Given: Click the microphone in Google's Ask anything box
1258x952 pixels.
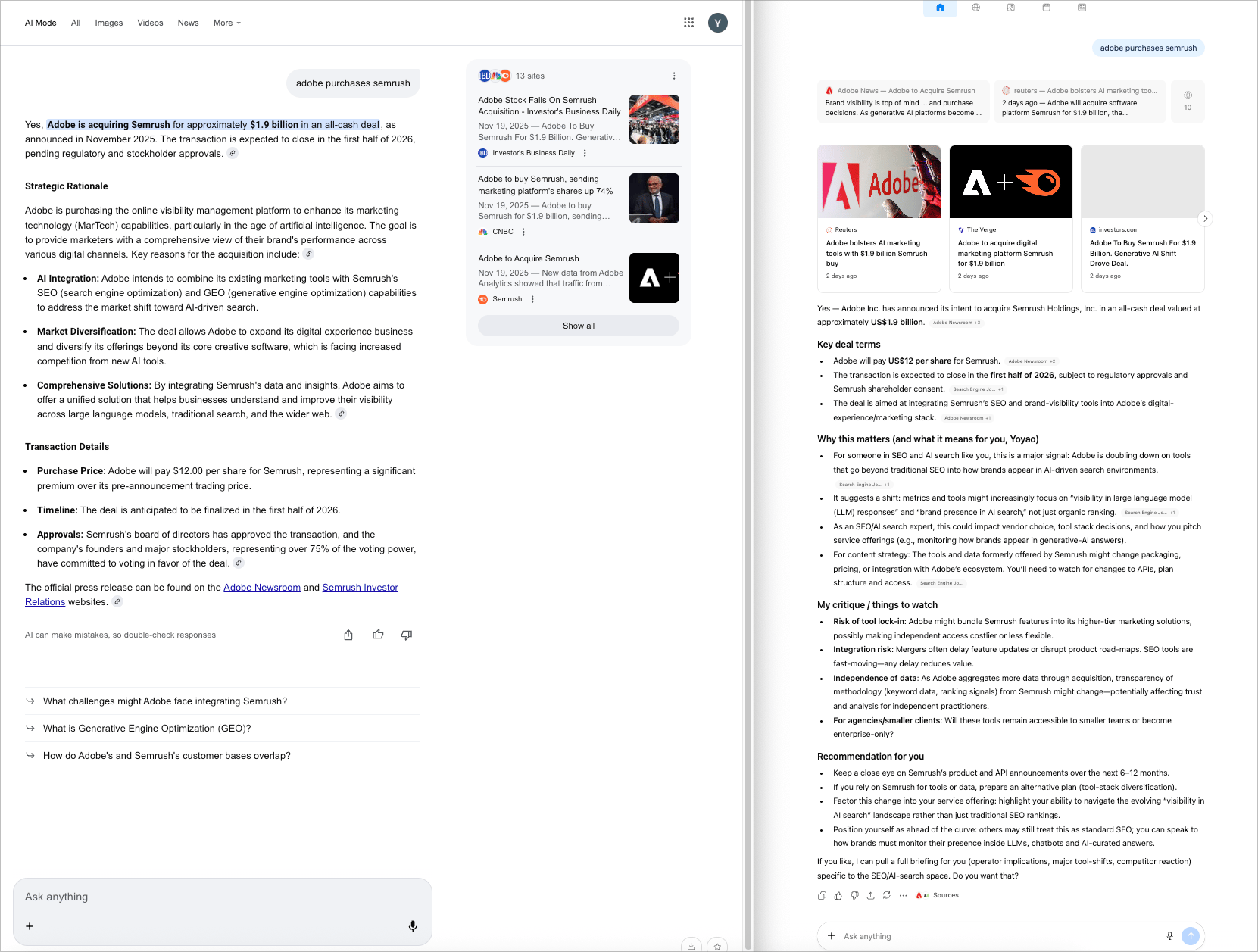Looking at the screenshot, I should click(413, 925).
